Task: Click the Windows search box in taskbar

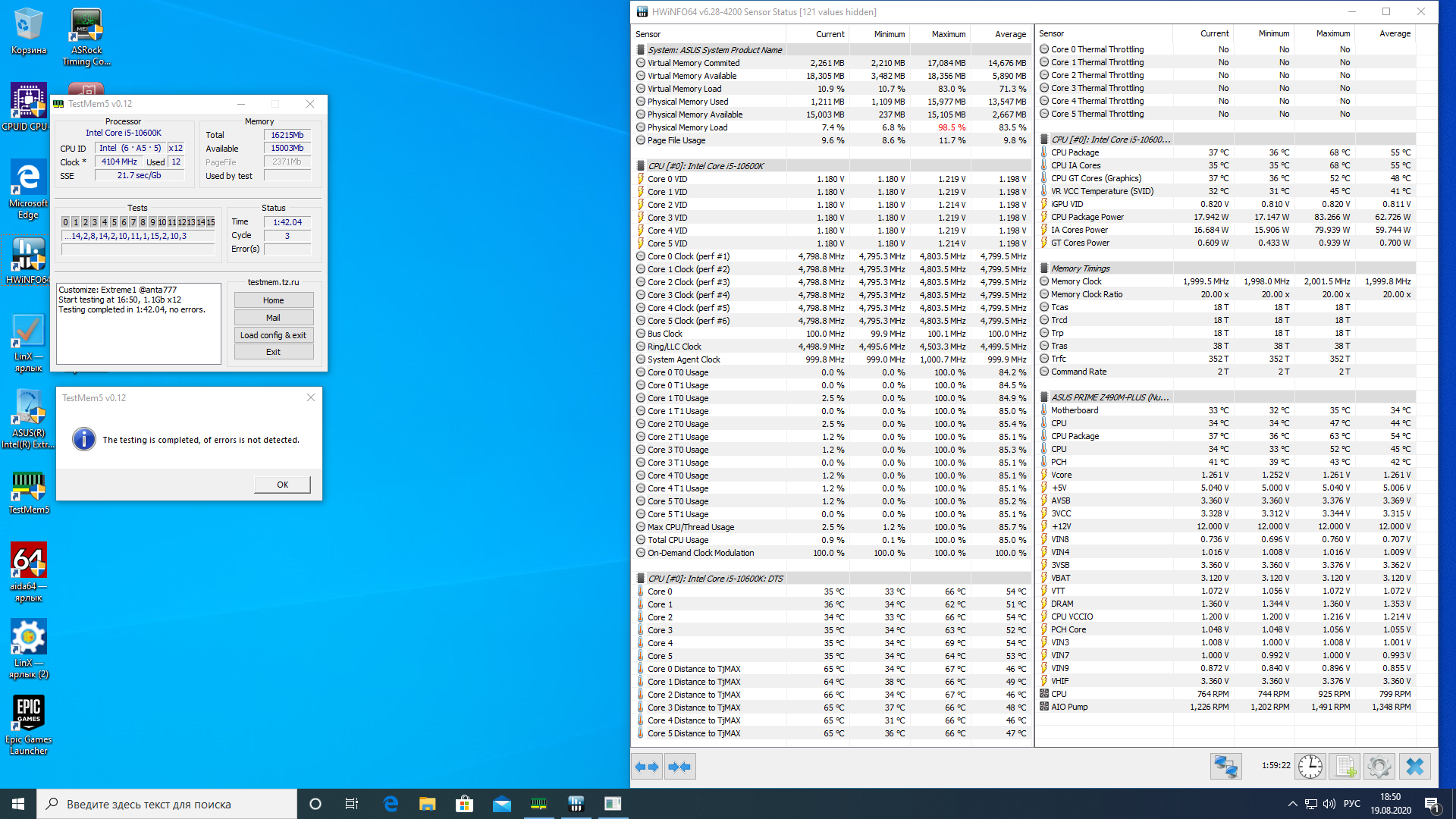Action: tap(167, 804)
